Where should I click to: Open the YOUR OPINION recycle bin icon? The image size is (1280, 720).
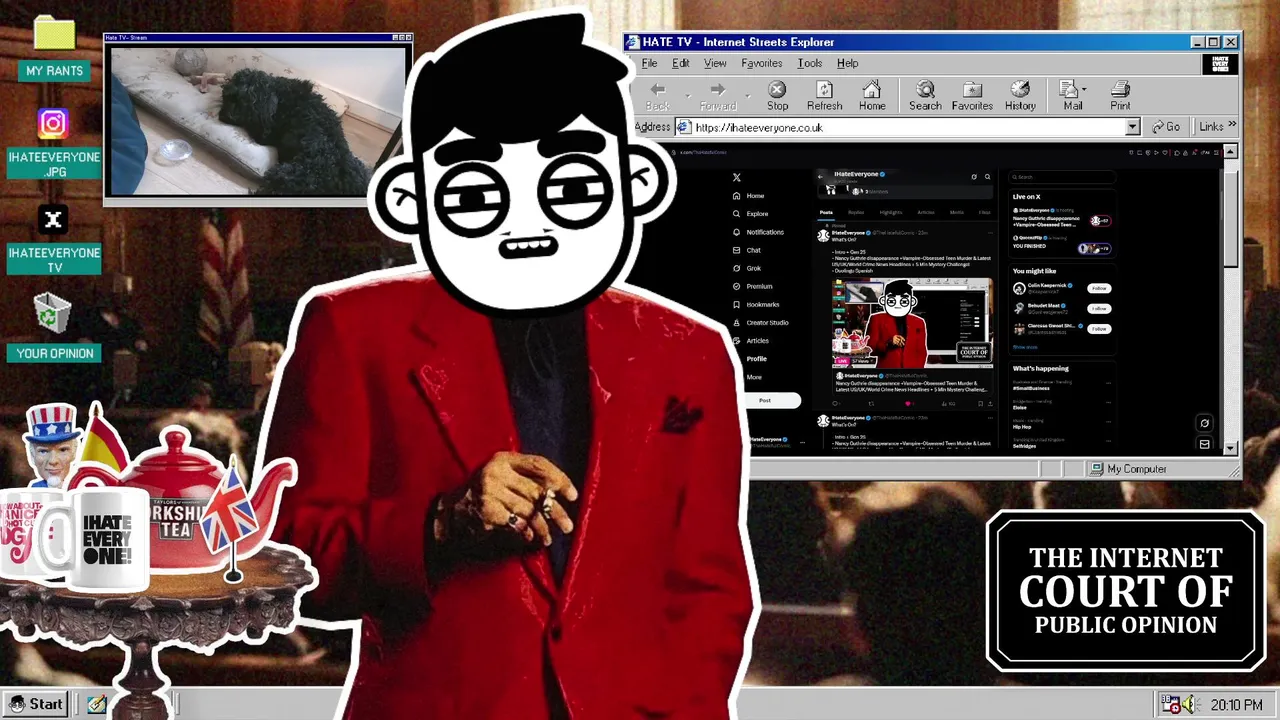coord(54,326)
